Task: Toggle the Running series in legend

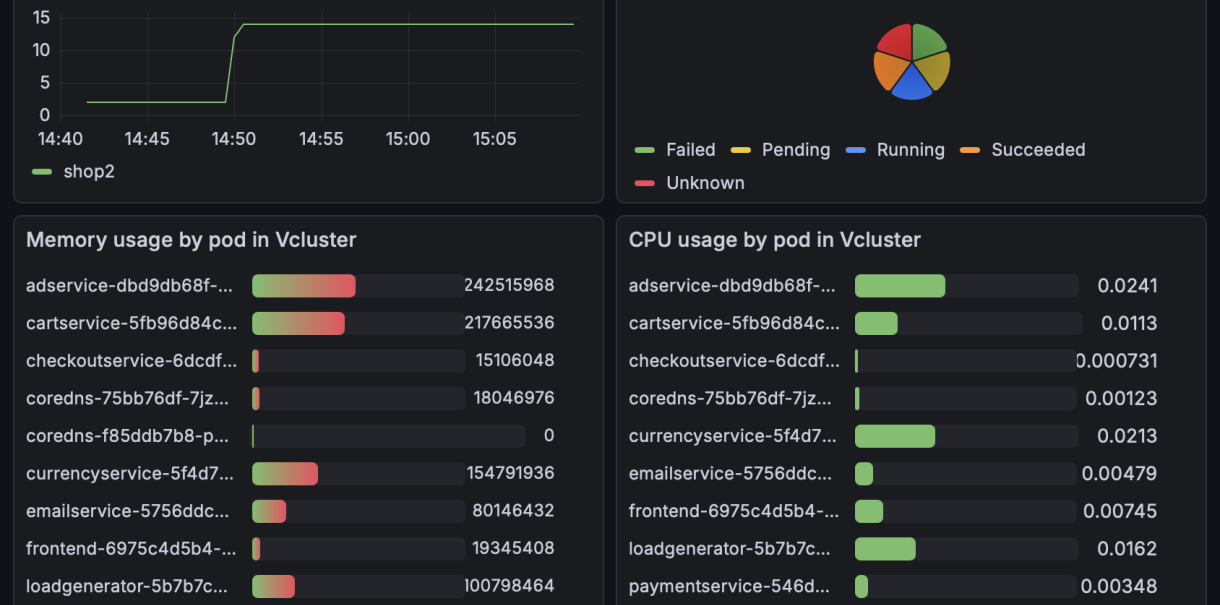Action: [x=910, y=150]
